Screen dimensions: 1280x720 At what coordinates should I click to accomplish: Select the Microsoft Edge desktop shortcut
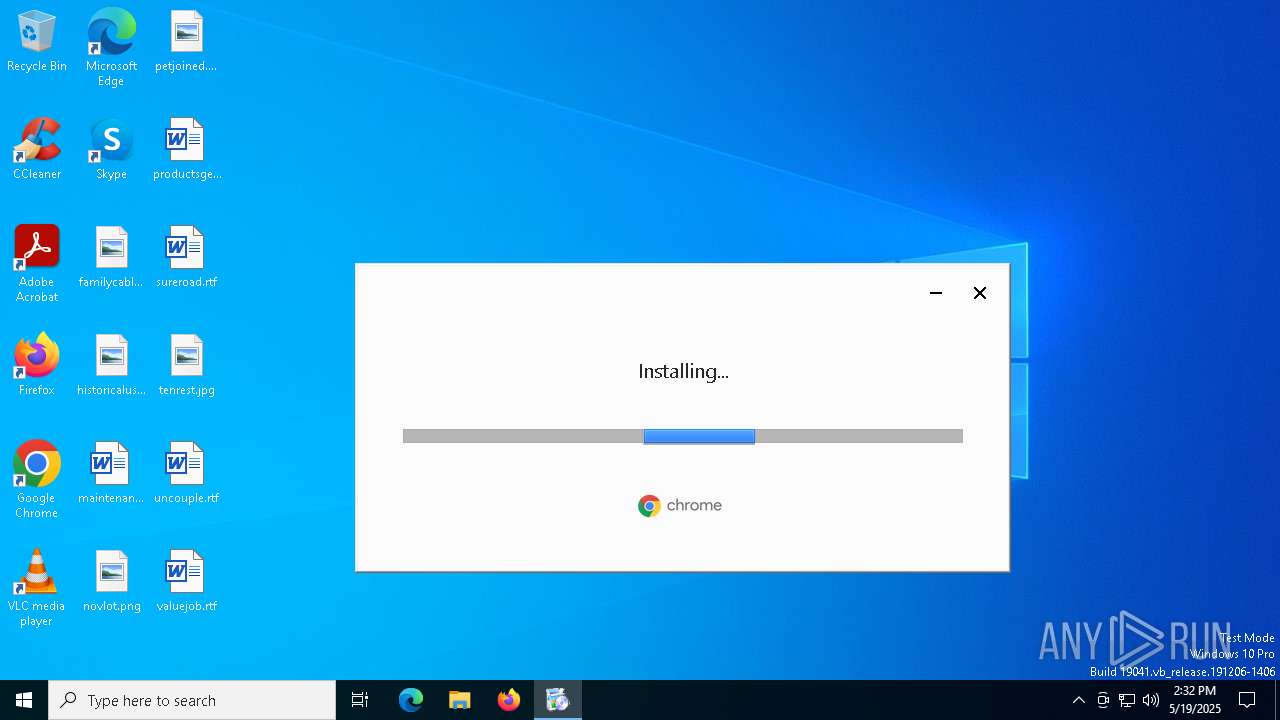click(111, 48)
